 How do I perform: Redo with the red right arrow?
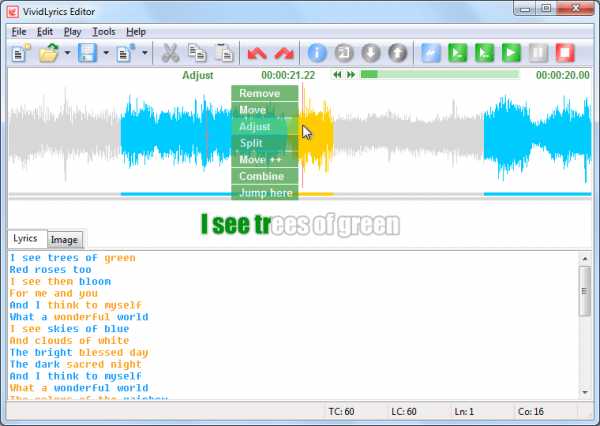coord(284,54)
